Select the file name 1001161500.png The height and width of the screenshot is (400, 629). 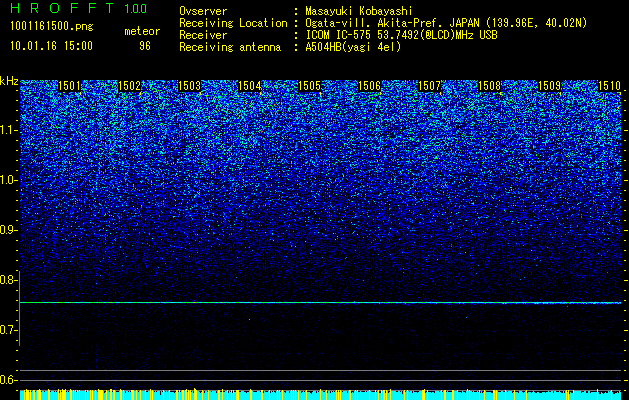[52, 26]
